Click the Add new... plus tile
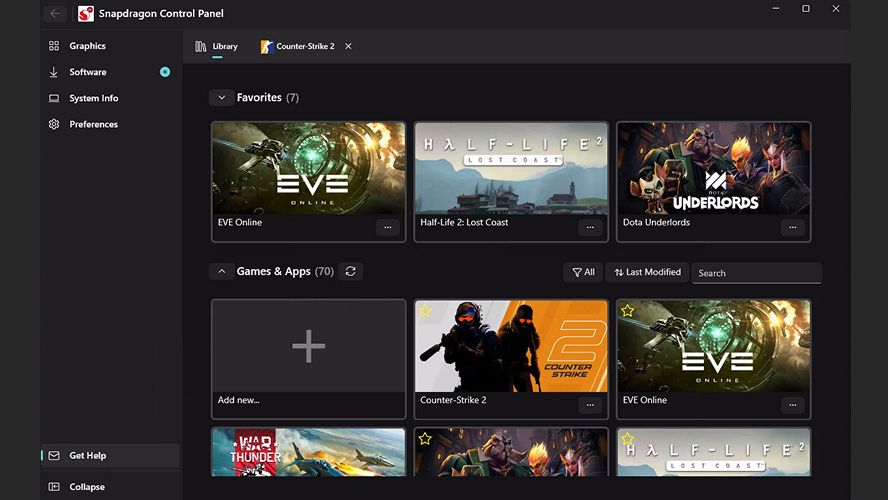The image size is (888, 500). point(309,346)
